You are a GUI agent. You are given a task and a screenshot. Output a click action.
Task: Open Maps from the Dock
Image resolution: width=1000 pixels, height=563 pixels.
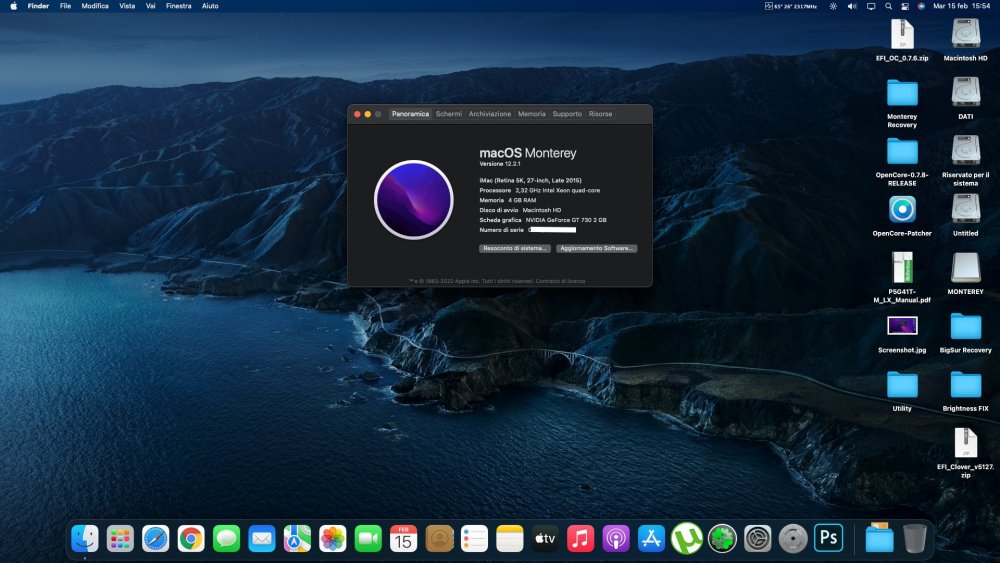(297, 539)
